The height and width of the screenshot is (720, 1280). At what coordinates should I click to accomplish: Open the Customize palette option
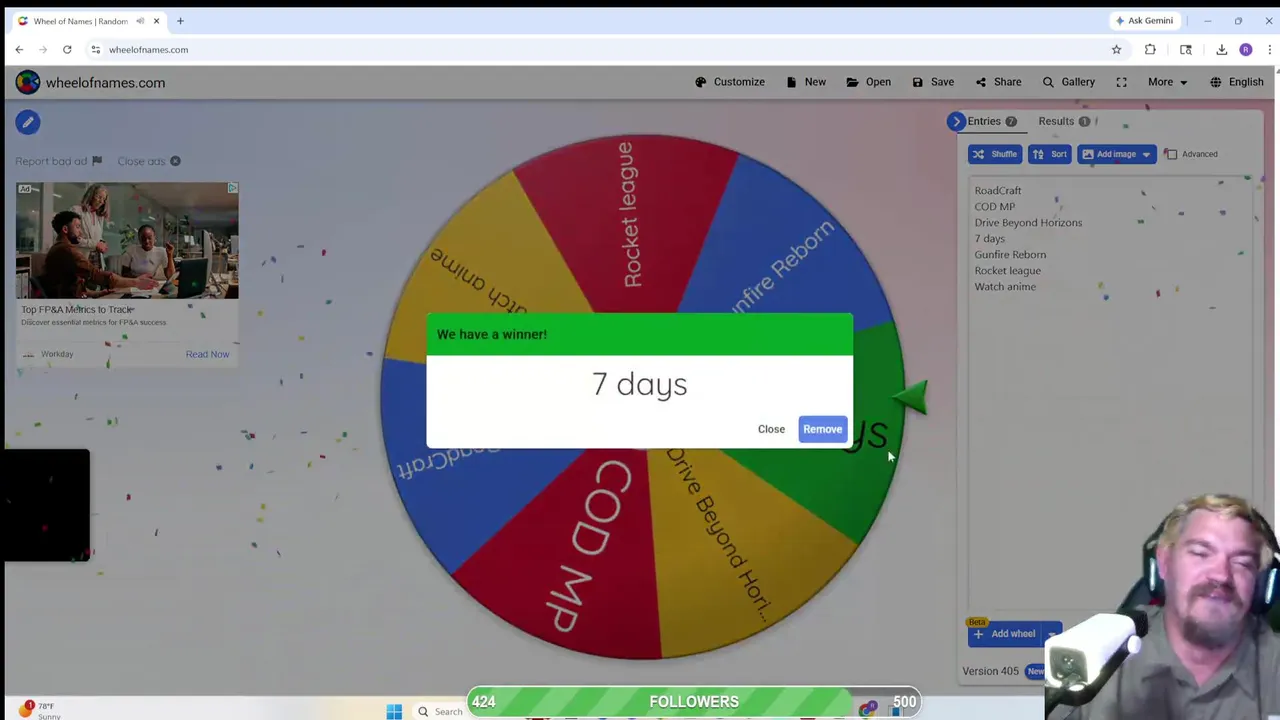coord(730,82)
